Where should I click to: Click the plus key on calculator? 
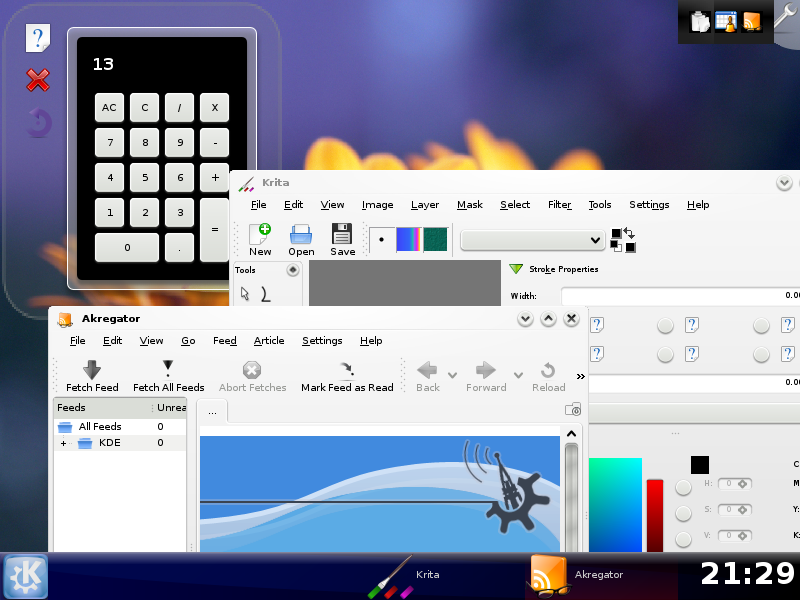click(214, 178)
